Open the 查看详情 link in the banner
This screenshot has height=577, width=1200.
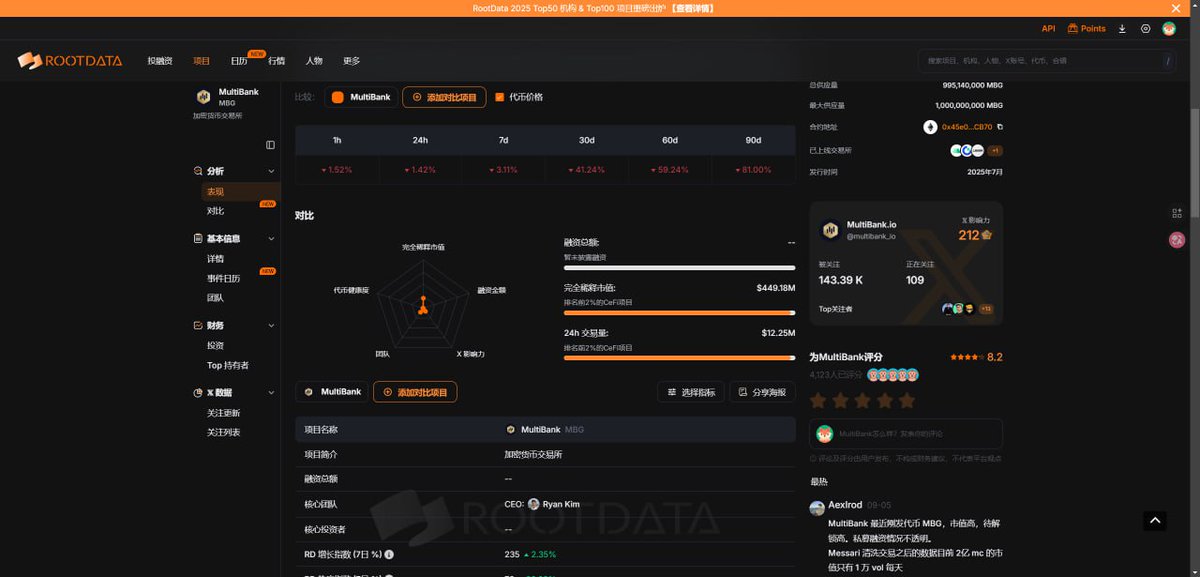coord(691,8)
